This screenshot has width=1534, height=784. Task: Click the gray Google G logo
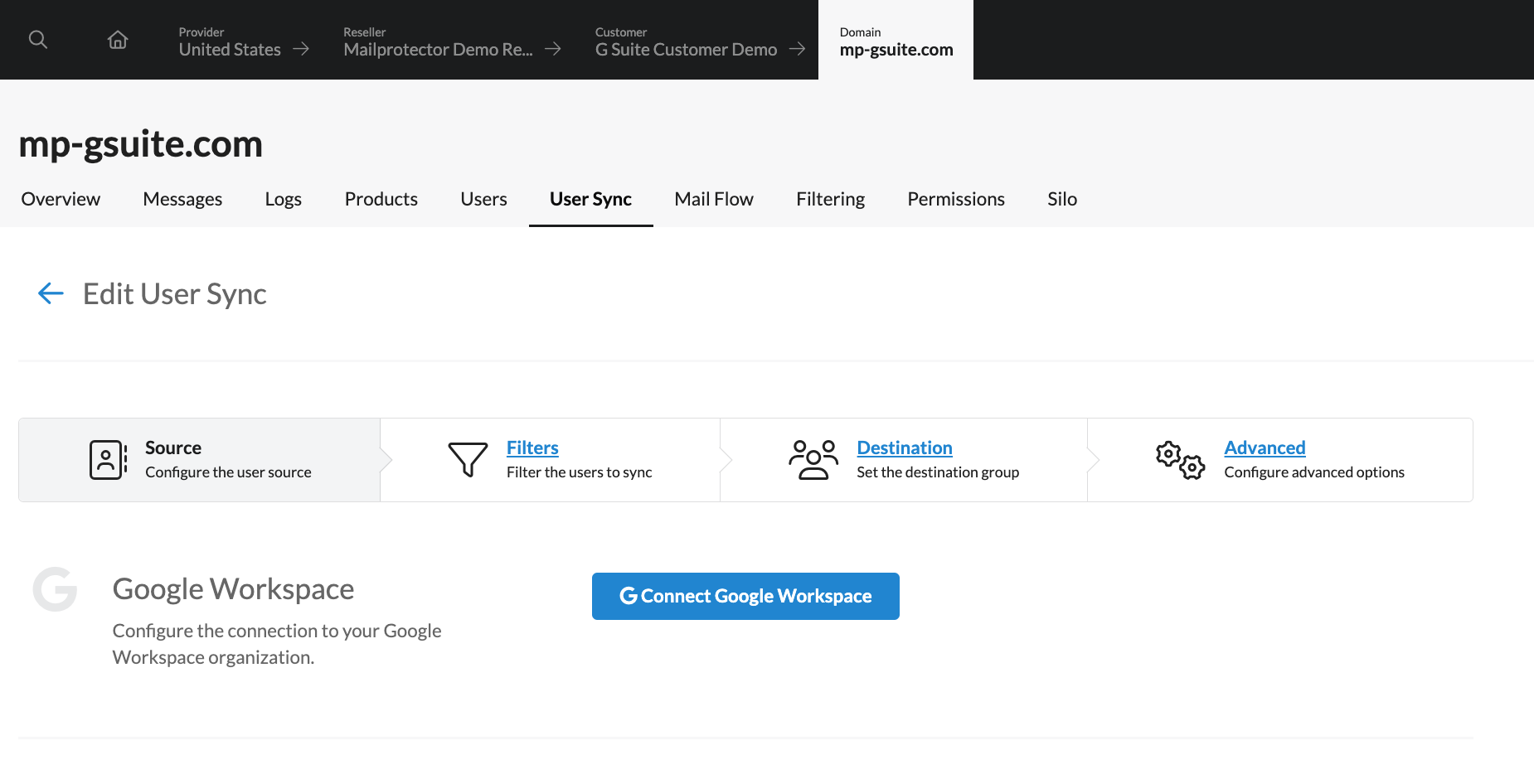point(56,589)
